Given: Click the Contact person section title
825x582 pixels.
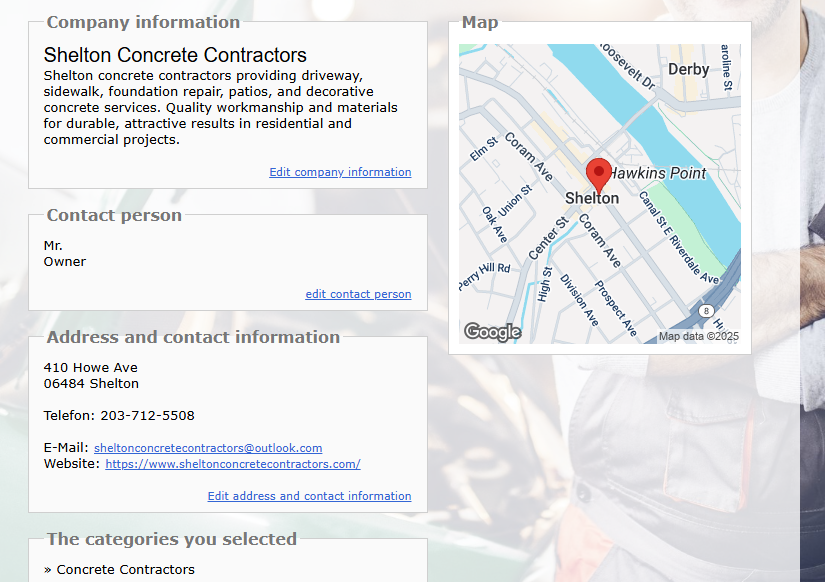Looking at the screenshot, I should pyautogui.click(x=114, y=215).
